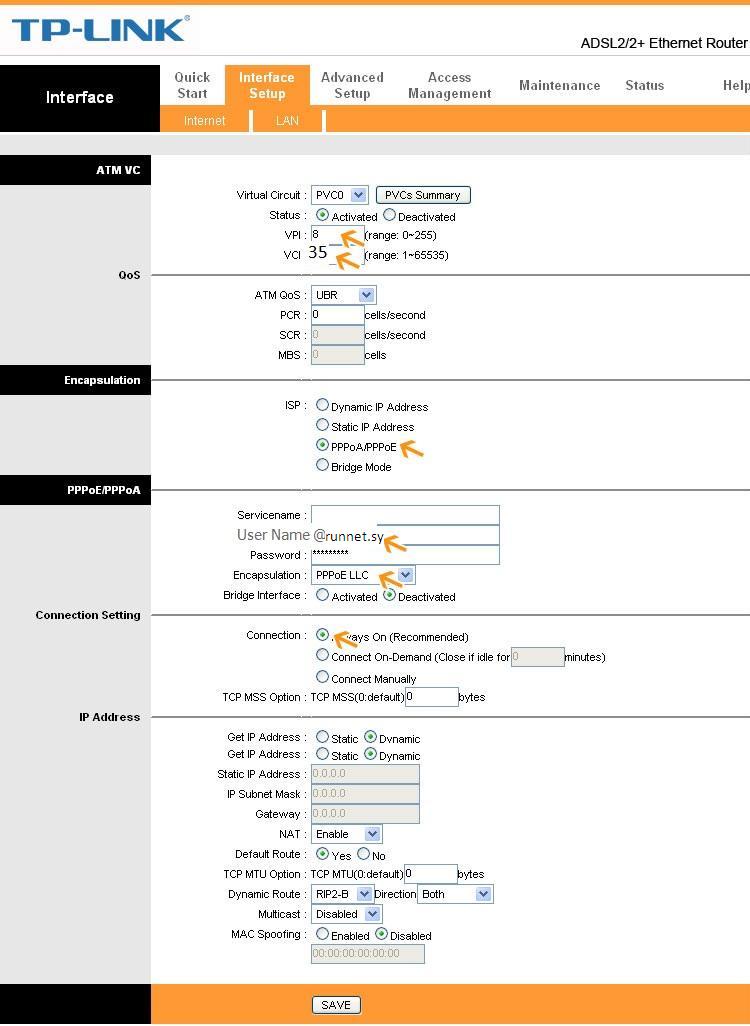Open the NAT Enable dropdown
This screenshot has width=750, height=1026.
click(x=346, y=834)
